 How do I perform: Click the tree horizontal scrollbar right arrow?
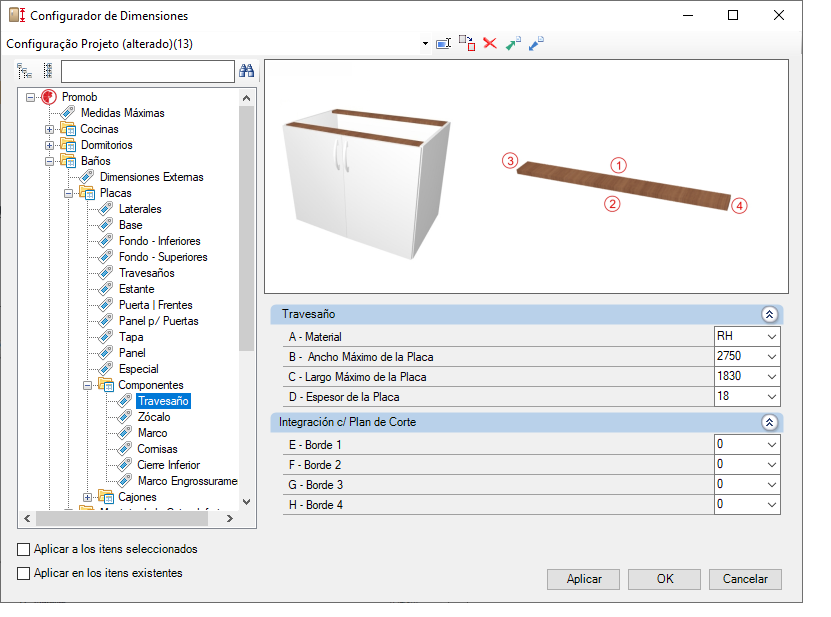229,518
